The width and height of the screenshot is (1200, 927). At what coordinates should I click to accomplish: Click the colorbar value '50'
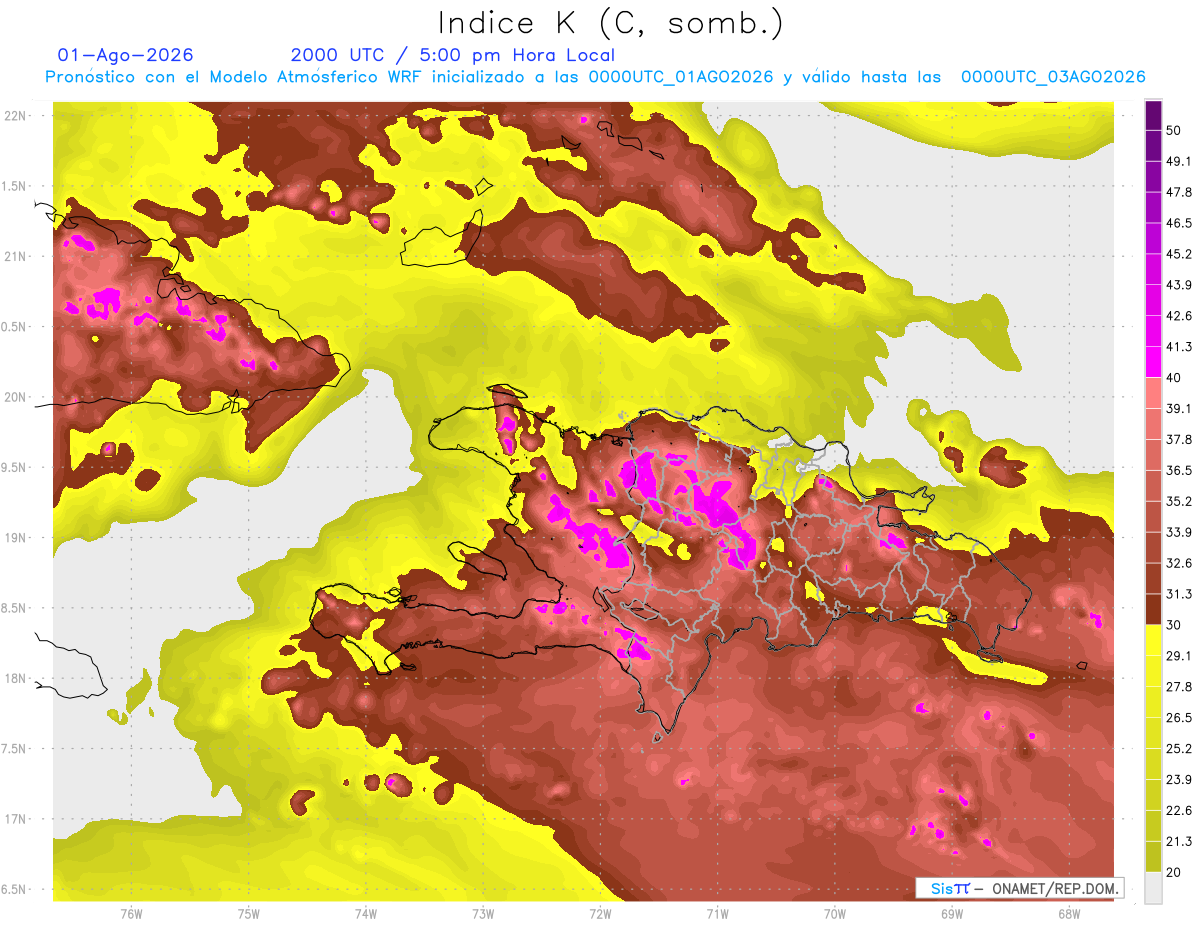click(x=1174, y=129)
